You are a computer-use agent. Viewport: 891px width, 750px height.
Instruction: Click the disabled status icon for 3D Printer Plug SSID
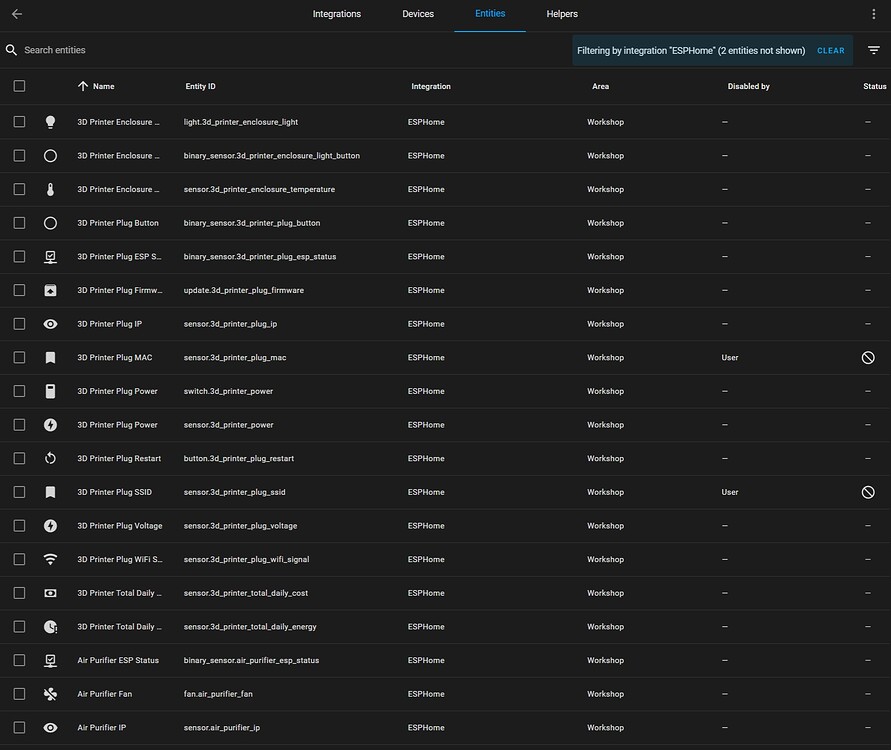pos(868,492)
